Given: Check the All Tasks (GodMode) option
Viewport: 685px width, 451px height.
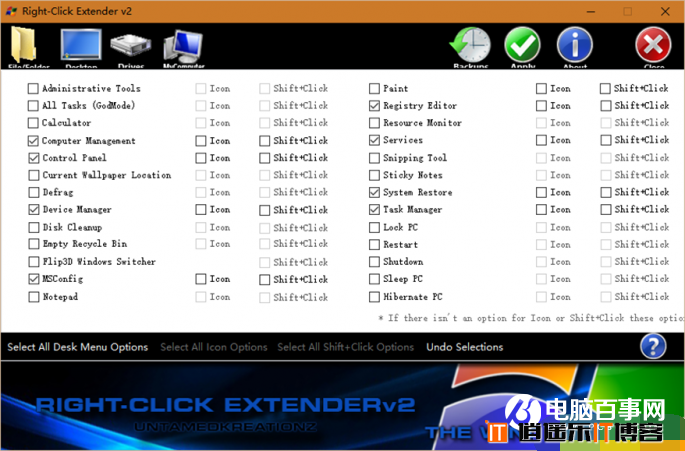Looking at the screenshot, I should (x=33, y=106).
